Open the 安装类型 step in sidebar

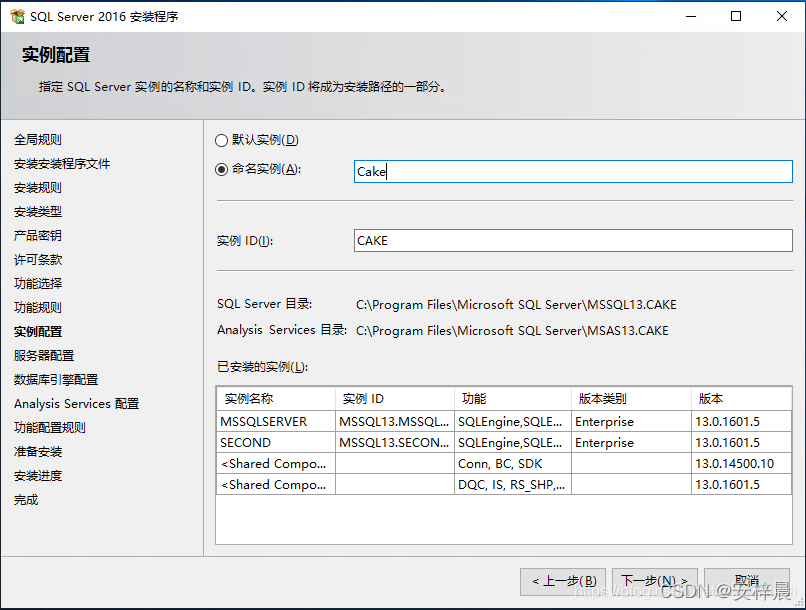coord(38,212)
